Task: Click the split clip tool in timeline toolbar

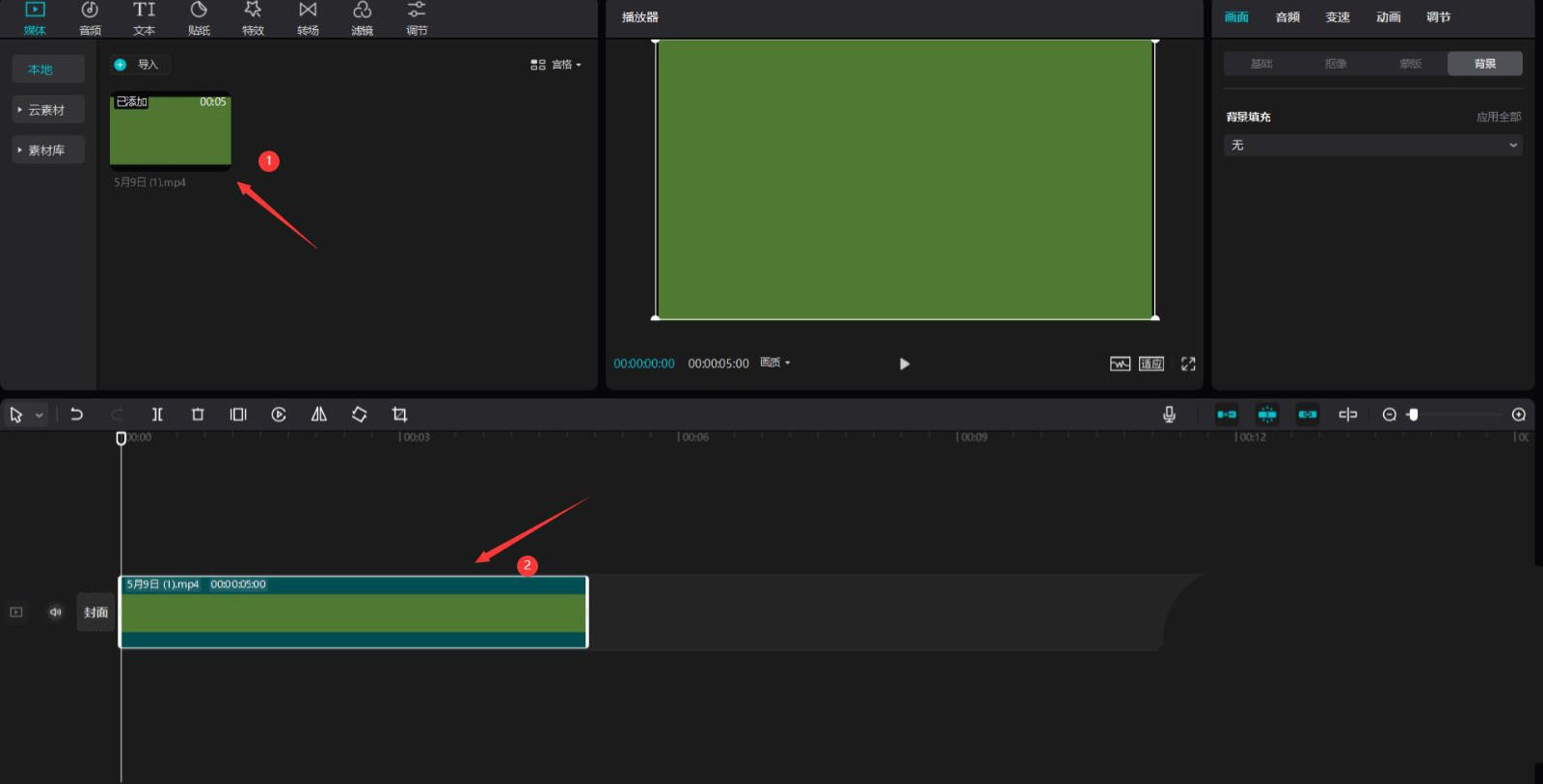Action: pos(157,415)
